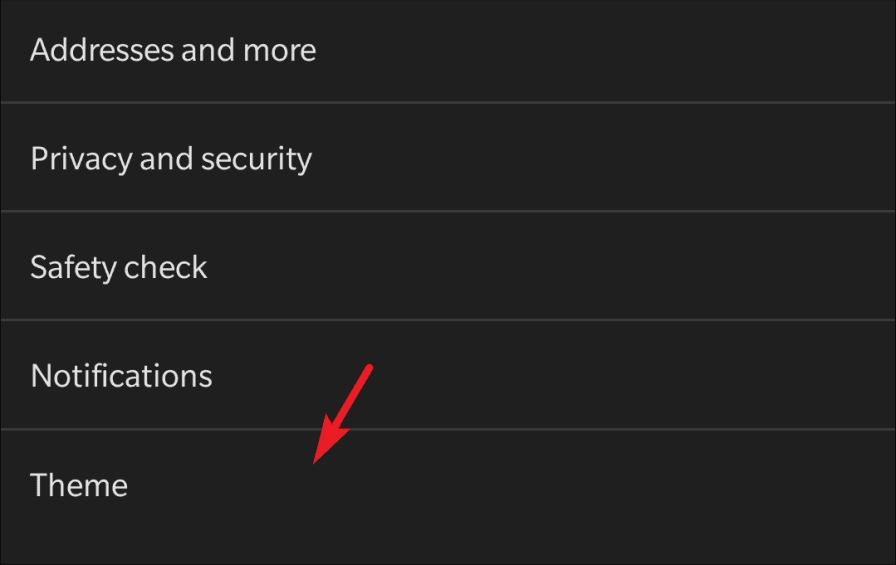Select the Safety check list row
Screen dimensions: 896x565
(448, 267)
